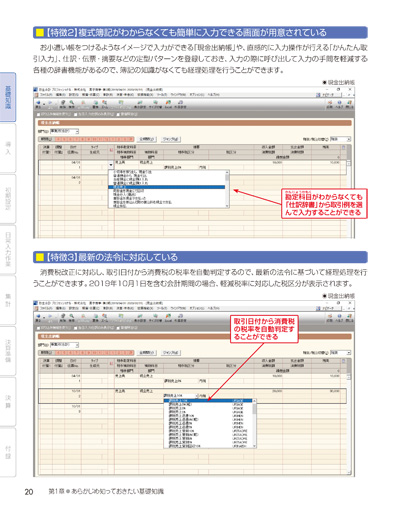Click the ヘルプ icon in the 特徴3 screenshot toolbar

339,318
